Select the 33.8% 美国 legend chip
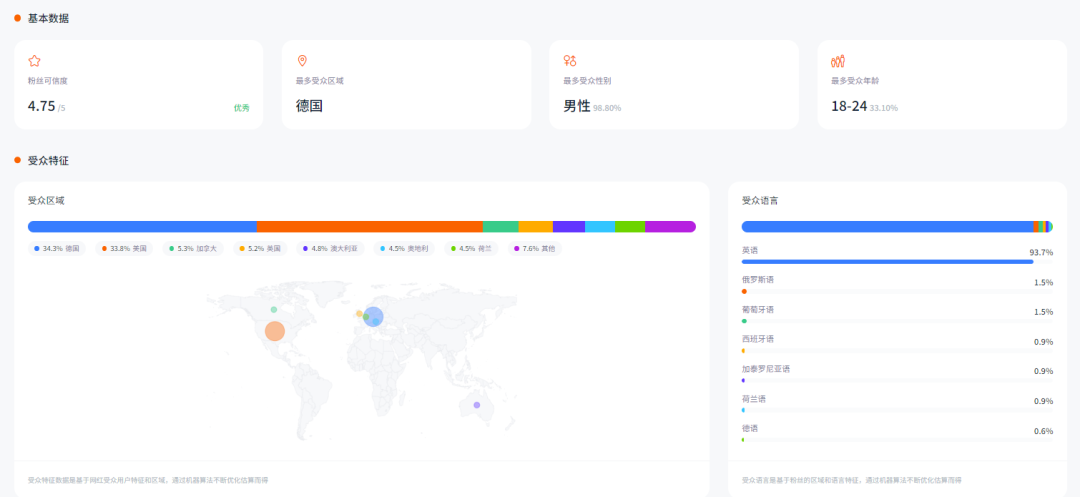The image size is (1080, 497). (x=124, y=248)
